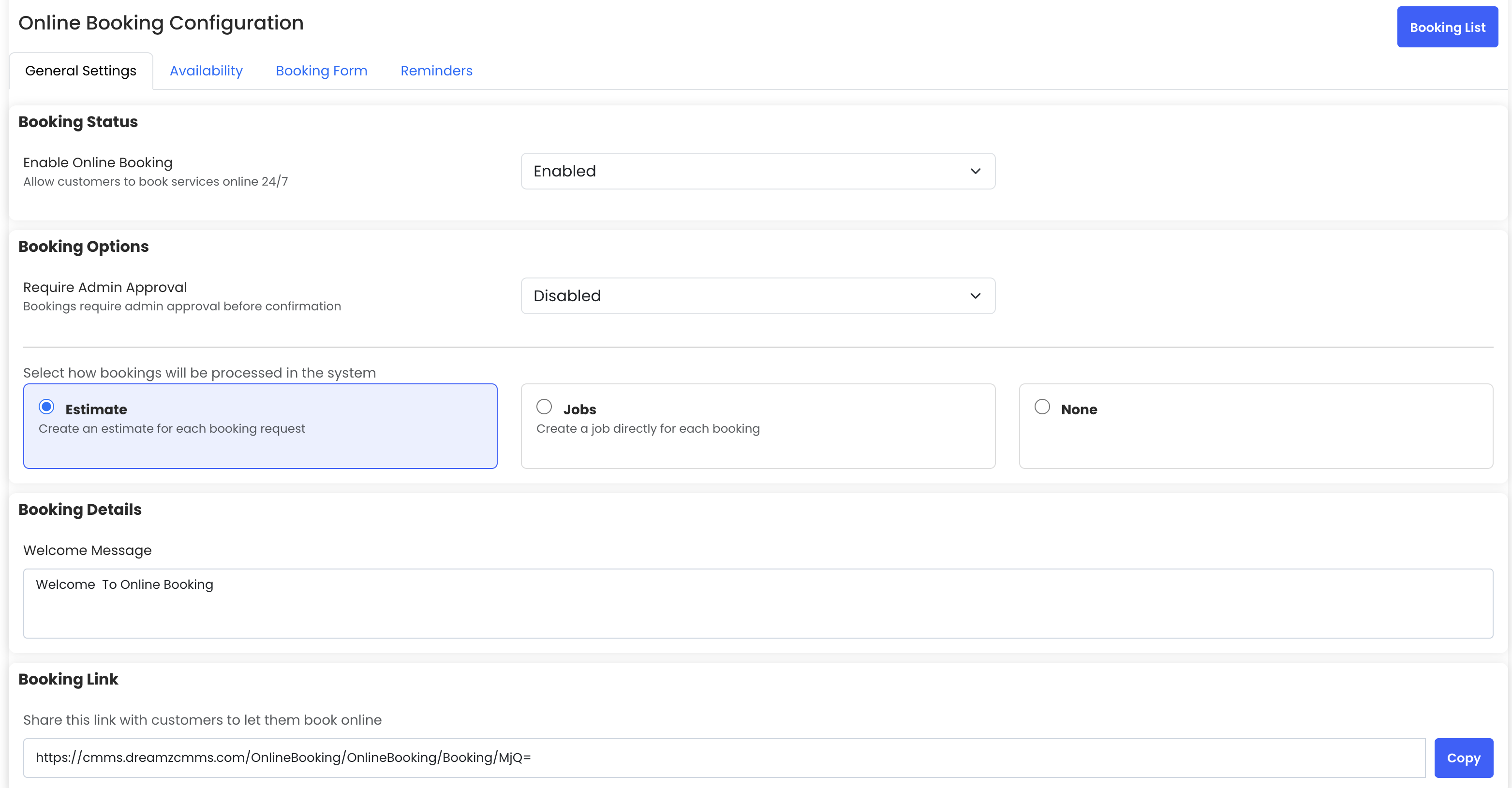Screen dimensions: 1512x788
Task: Click the Online Booking Configuration title
Action: pos(161,23)
